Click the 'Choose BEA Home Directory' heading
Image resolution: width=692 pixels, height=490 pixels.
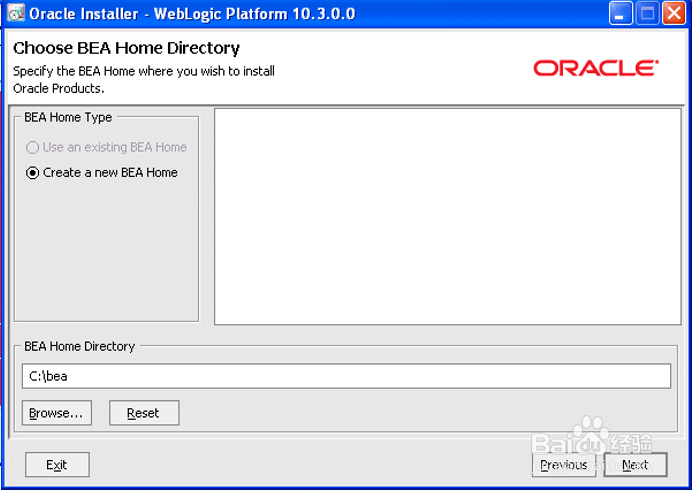click(x=126, y=48)
